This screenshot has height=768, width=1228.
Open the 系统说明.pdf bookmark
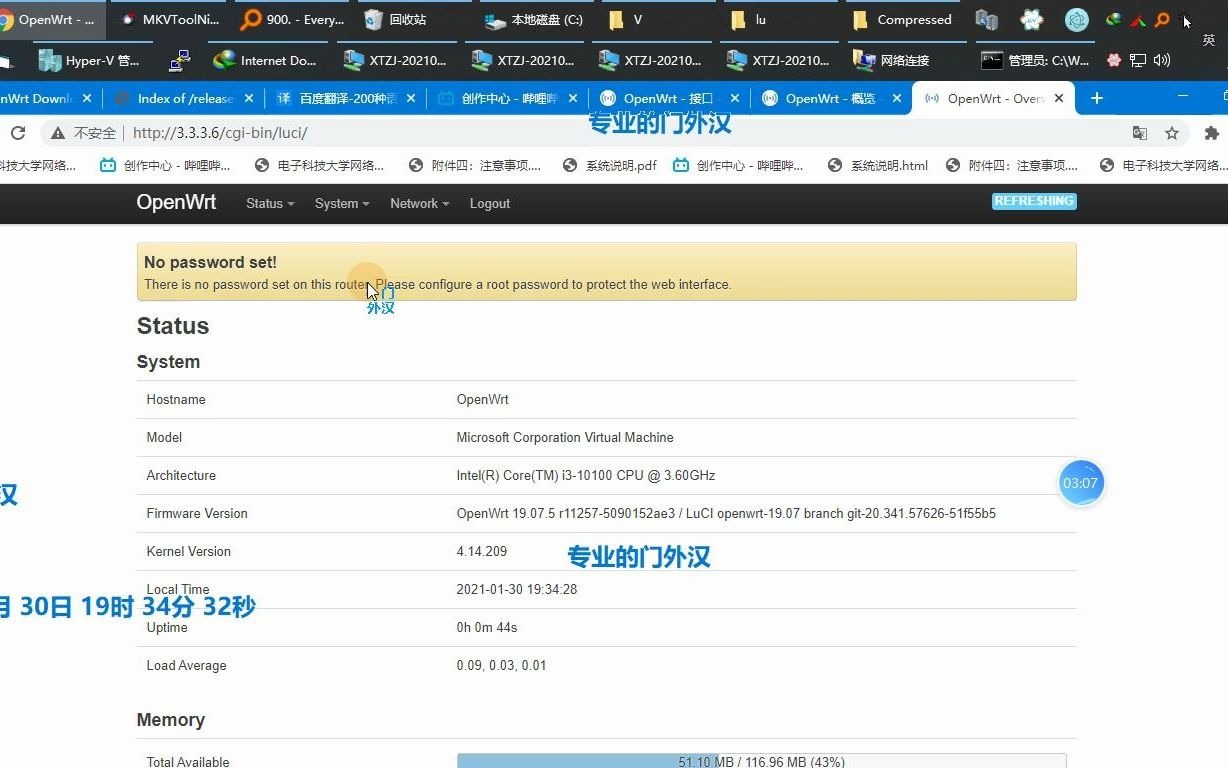610,165
